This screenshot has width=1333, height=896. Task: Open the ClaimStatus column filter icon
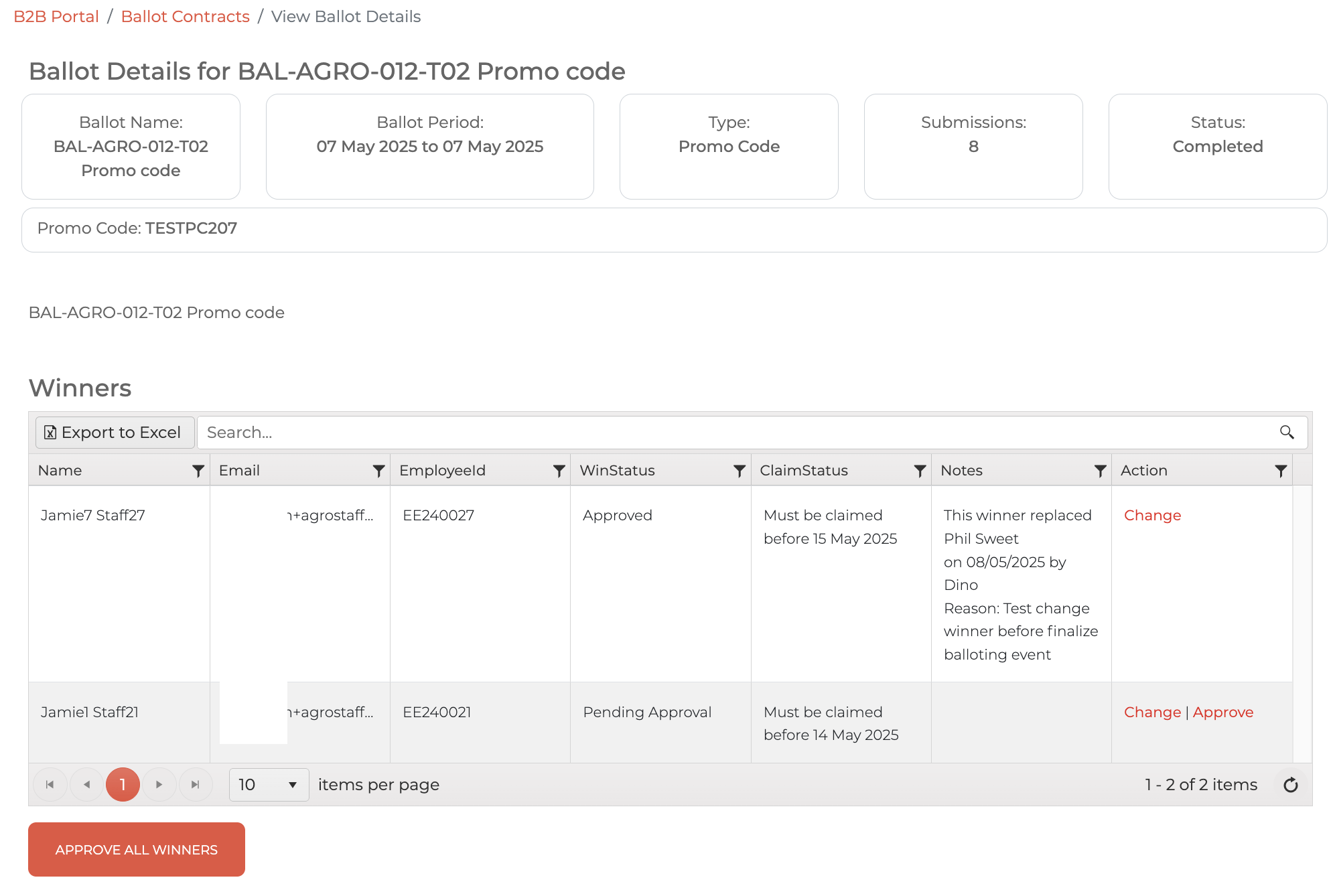click(x=920, y=471)
